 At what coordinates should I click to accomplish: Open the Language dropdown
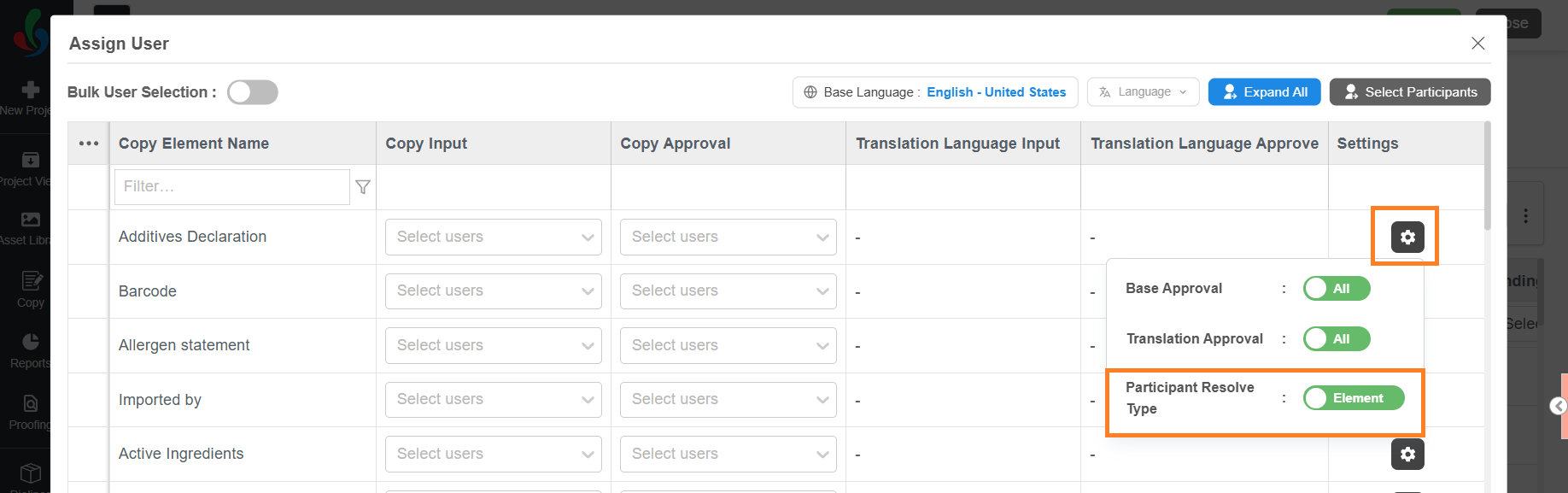click(x=1143, y=92)
